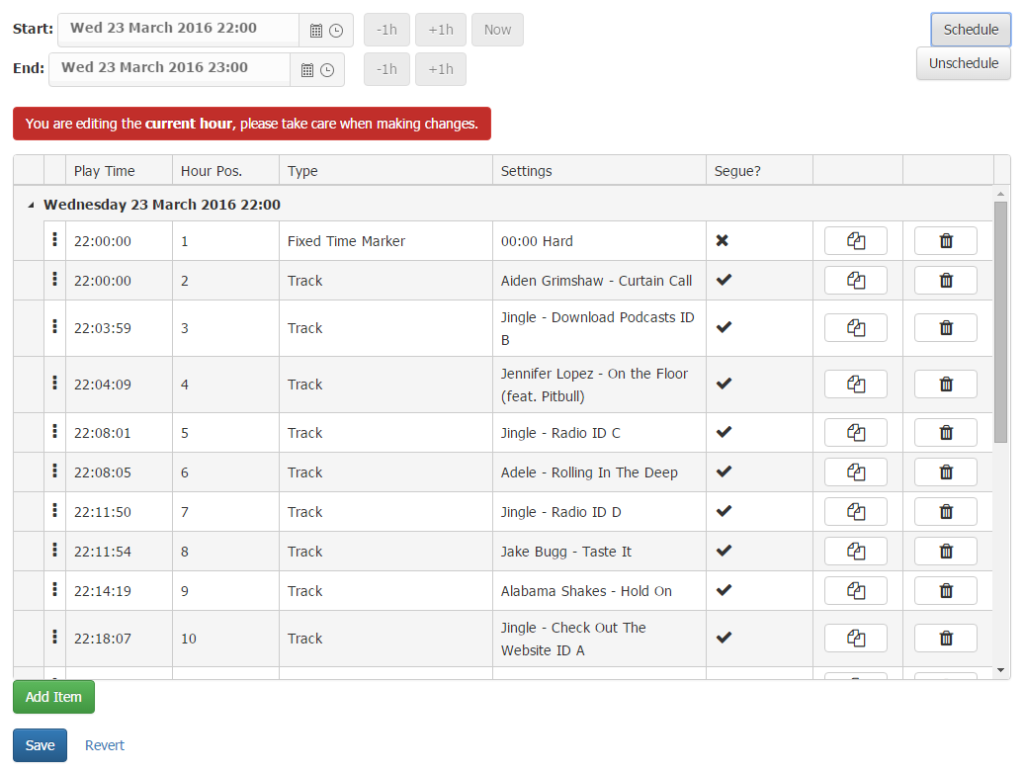Click the Unschedule button

coord(963,63)
